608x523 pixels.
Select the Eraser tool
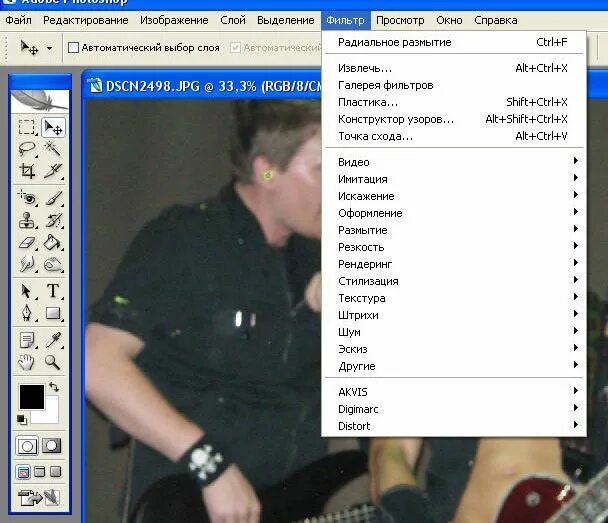tap(27, 243)
